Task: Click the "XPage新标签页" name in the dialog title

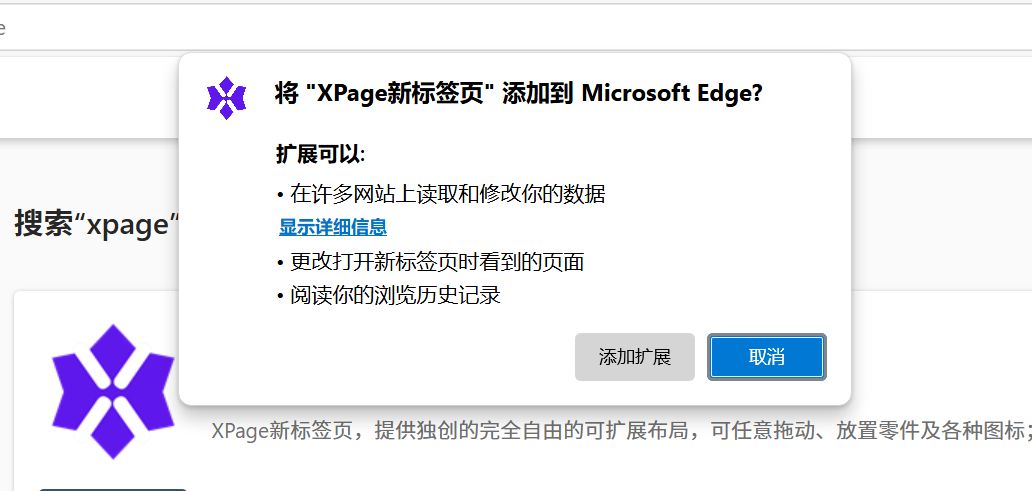Action: pos(398,94)
